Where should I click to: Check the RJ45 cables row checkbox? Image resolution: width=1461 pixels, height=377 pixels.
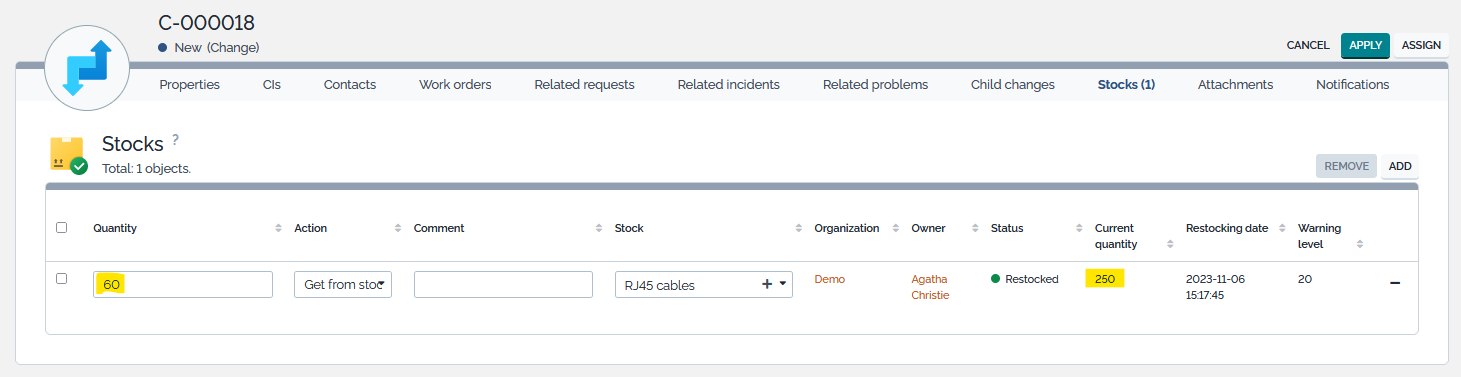(x=62, y=279)
